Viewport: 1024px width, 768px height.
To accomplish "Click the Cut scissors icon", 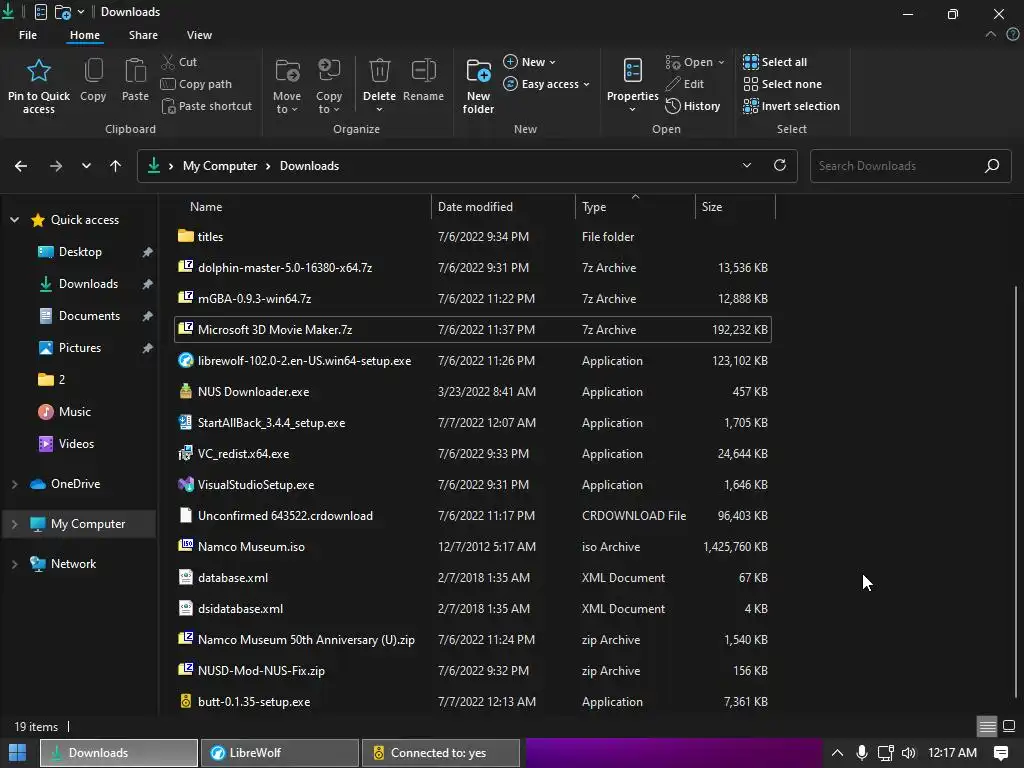I will (x=168, y=62).
